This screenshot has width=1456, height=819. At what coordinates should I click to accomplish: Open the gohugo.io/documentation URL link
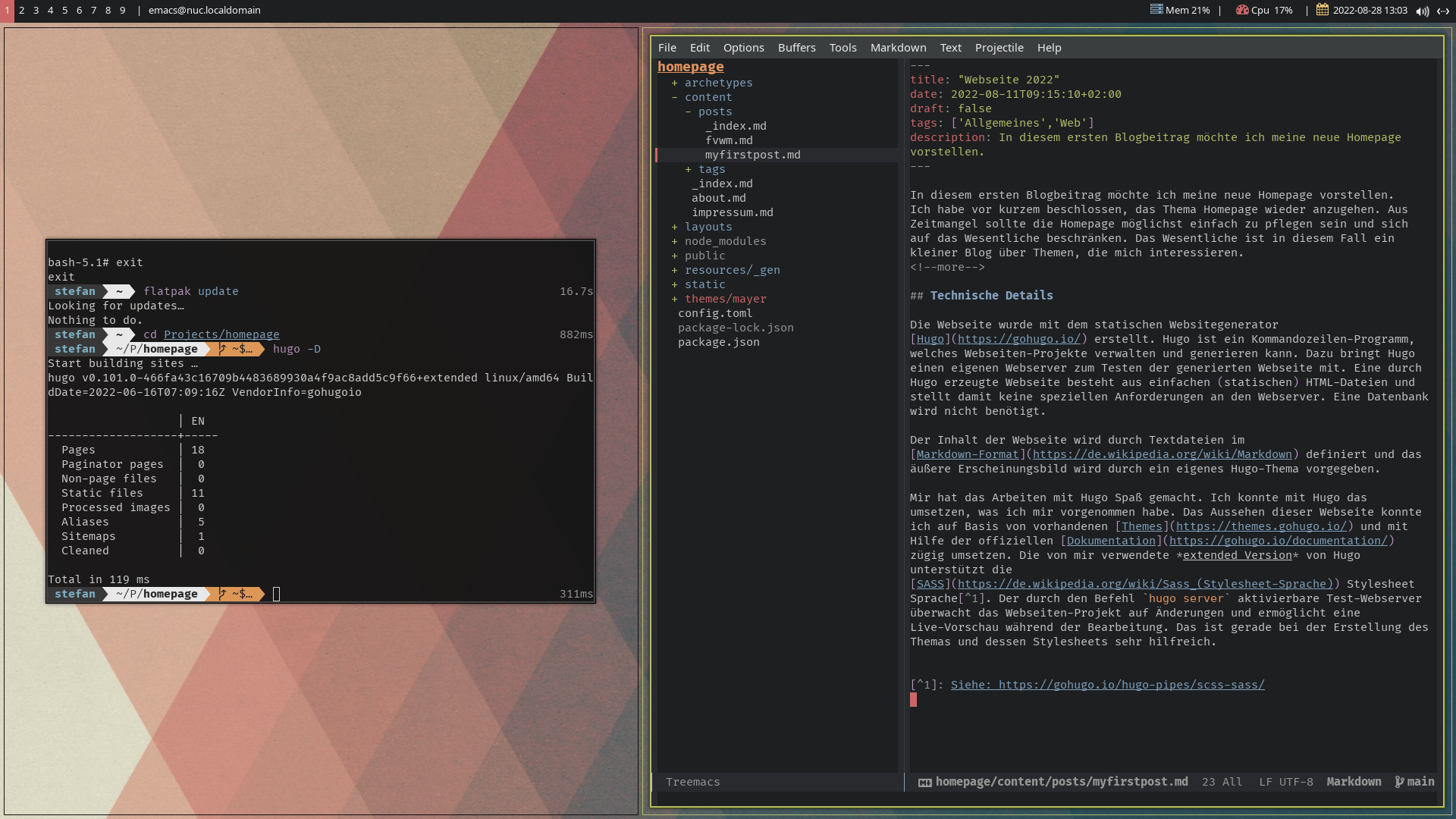(x=1278, y=541)
